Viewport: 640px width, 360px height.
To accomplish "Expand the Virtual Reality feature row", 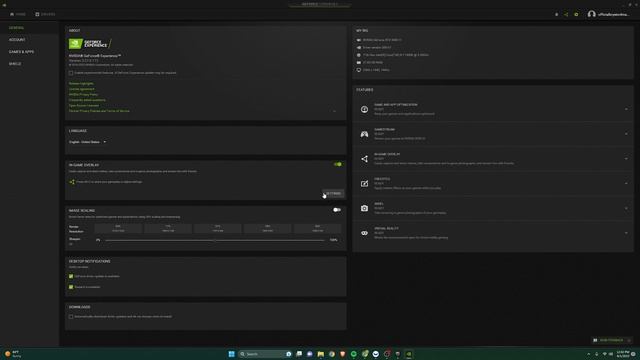I will [x=626, y=233].
